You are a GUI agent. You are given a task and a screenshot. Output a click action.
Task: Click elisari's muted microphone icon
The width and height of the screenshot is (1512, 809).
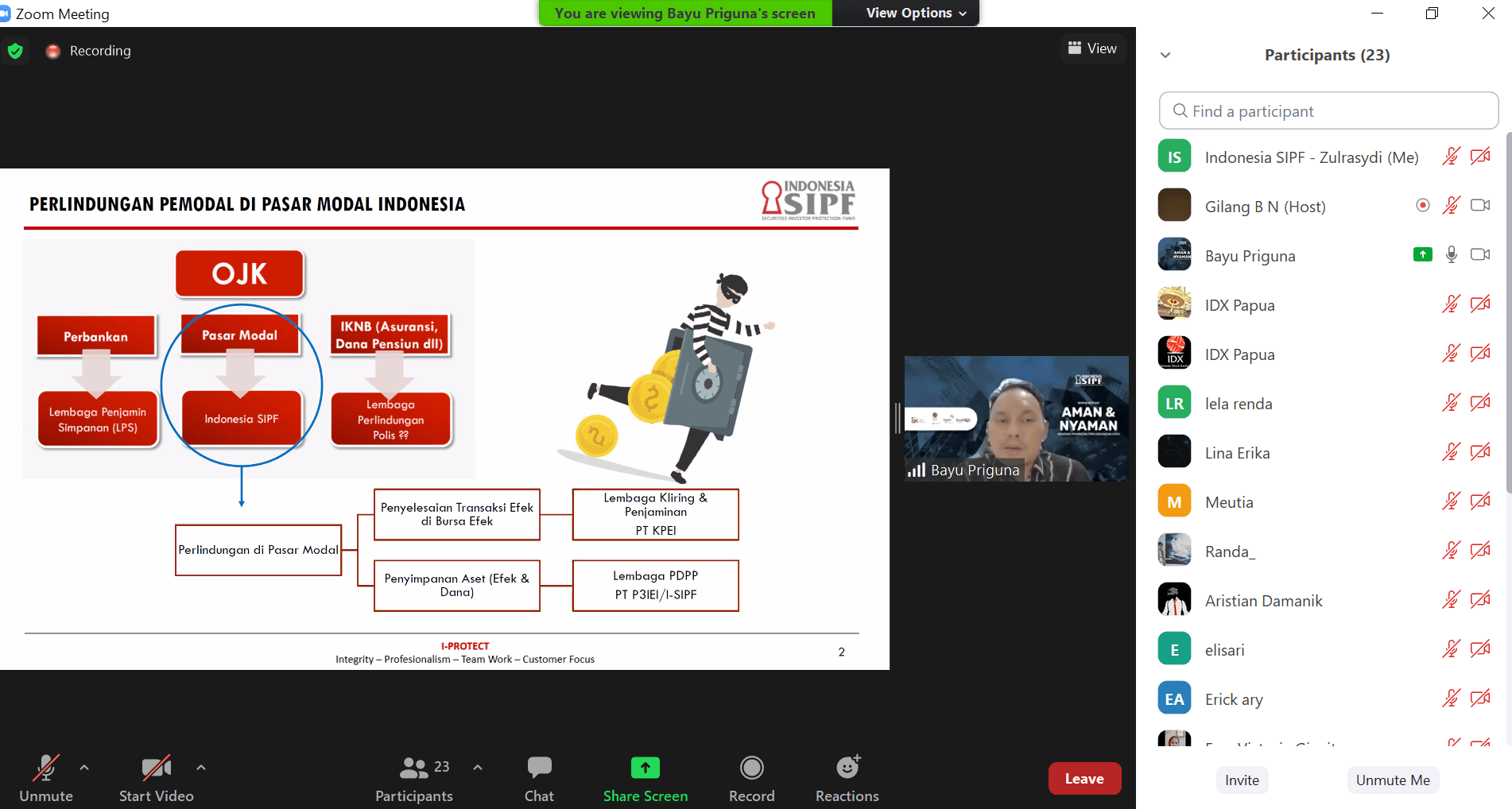tap(1451, 649)
